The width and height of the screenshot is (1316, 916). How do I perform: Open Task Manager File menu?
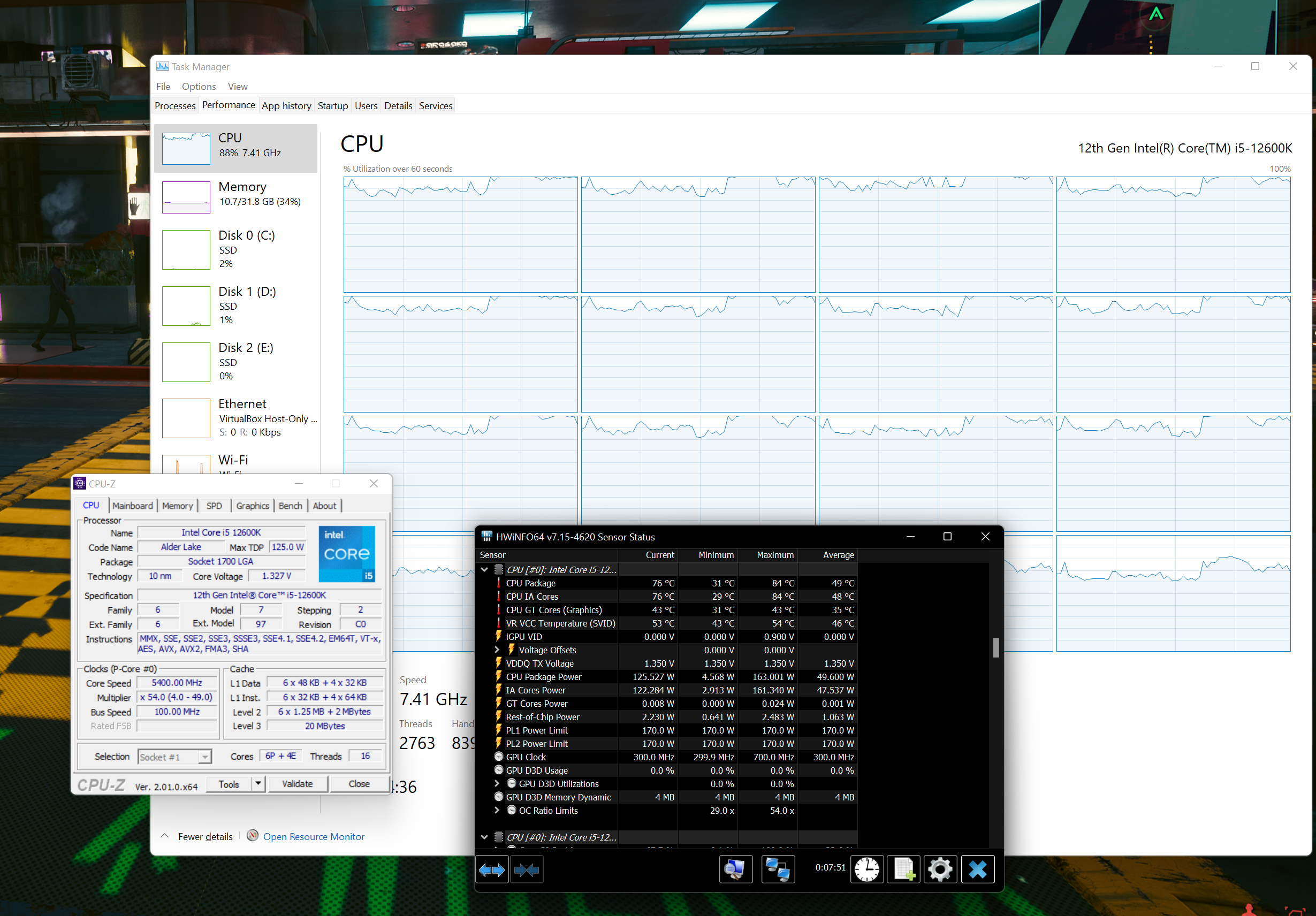[163, 87]
